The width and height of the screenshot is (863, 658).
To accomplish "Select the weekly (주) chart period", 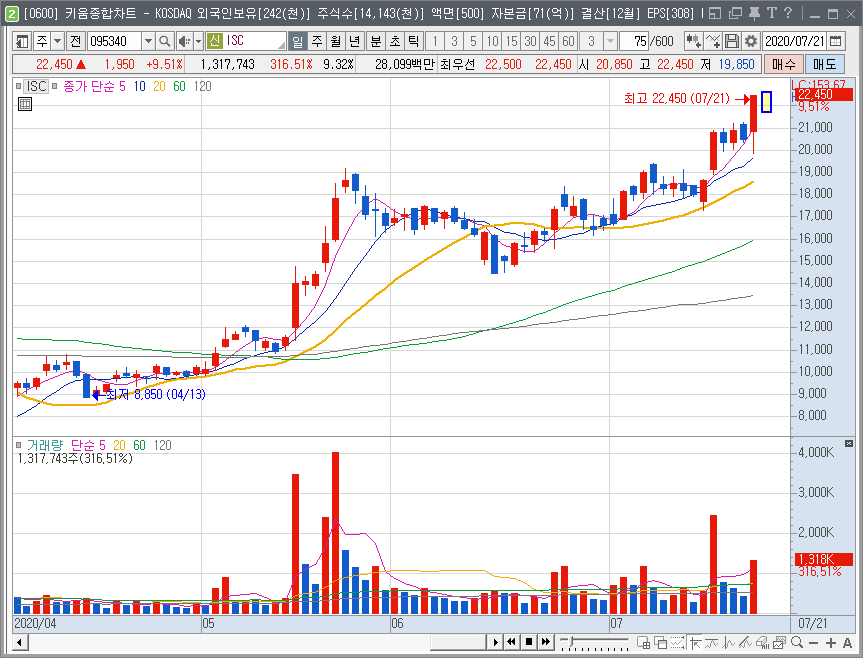I will pyautogui.click(x=317, y=41).
